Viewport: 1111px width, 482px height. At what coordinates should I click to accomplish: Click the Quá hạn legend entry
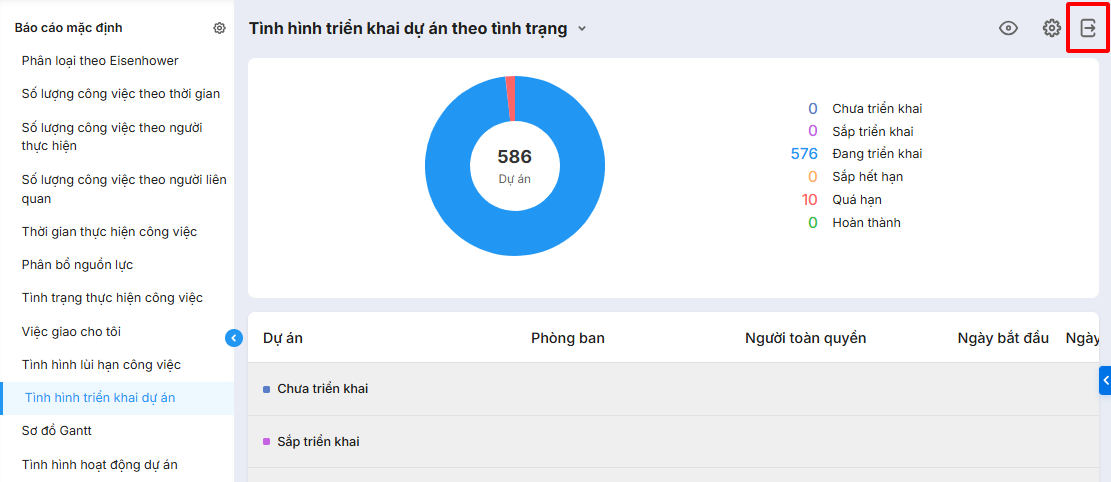click(856, 200)
